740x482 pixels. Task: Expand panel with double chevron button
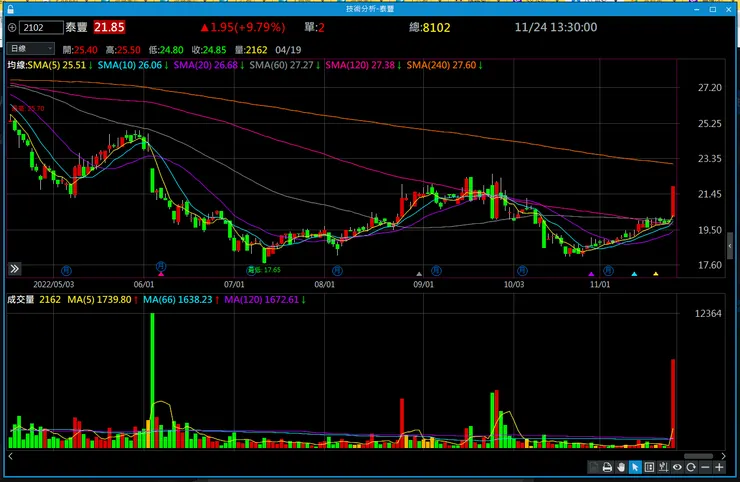pyautogui.click(x=15, y=269)
